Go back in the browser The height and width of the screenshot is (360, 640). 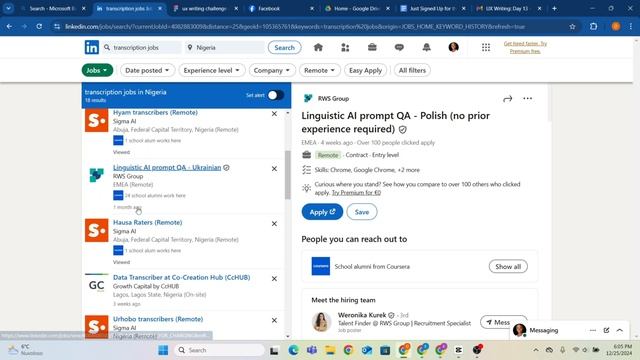(9, 27)
